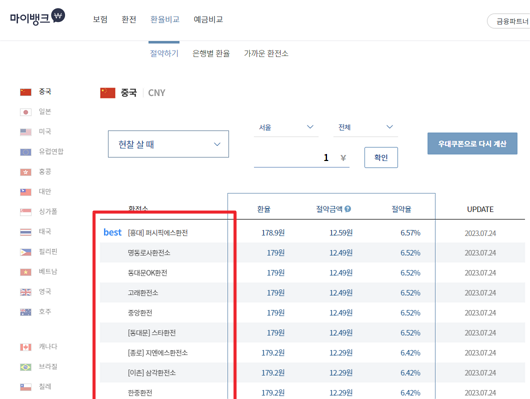This screenshot has height=399, width=530.
Task: Click the [동대문] 스타환전 shop name
Action: point(151,332)
